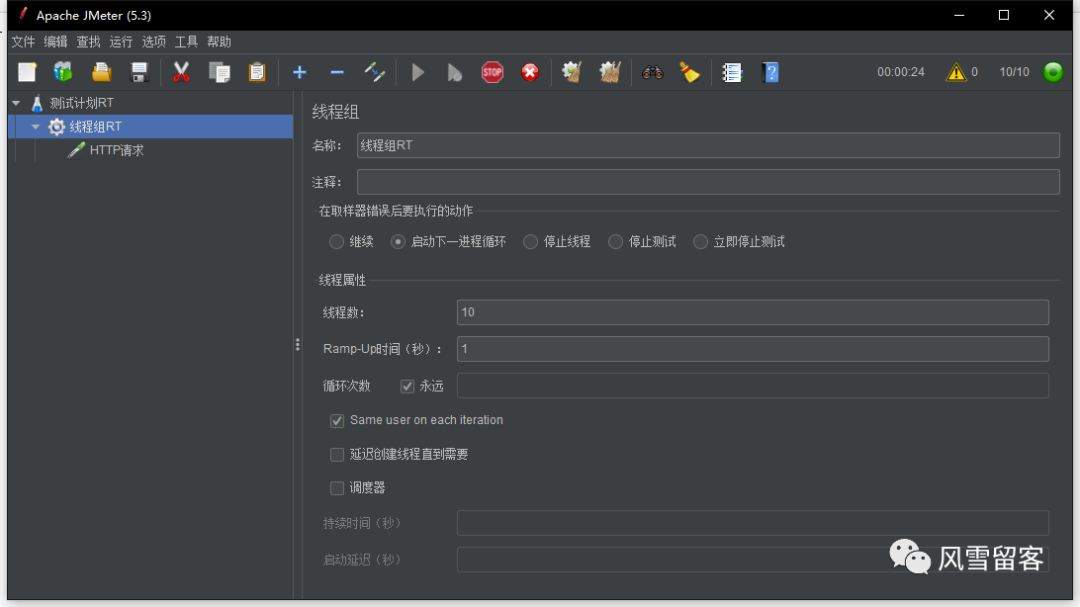This screenshot has width=1080, height=607.
Task: Open a test plan file with folder icon
Action: [x=101, y=72]
